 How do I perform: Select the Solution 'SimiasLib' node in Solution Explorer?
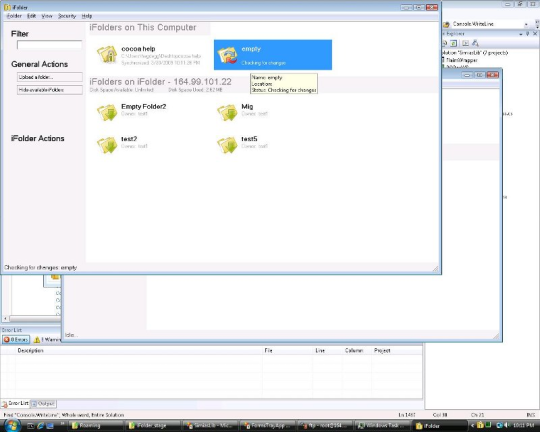click(475, 53)
